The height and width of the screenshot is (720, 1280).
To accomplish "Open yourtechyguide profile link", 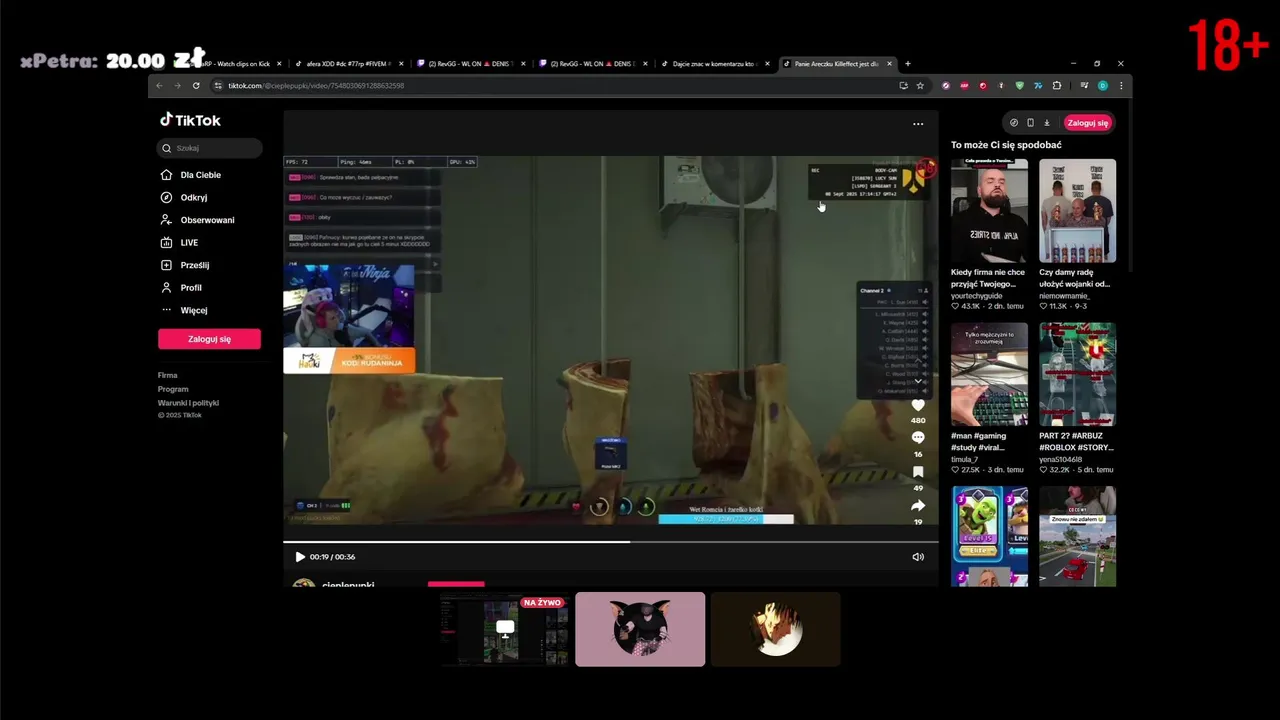I will coord(977,296).
